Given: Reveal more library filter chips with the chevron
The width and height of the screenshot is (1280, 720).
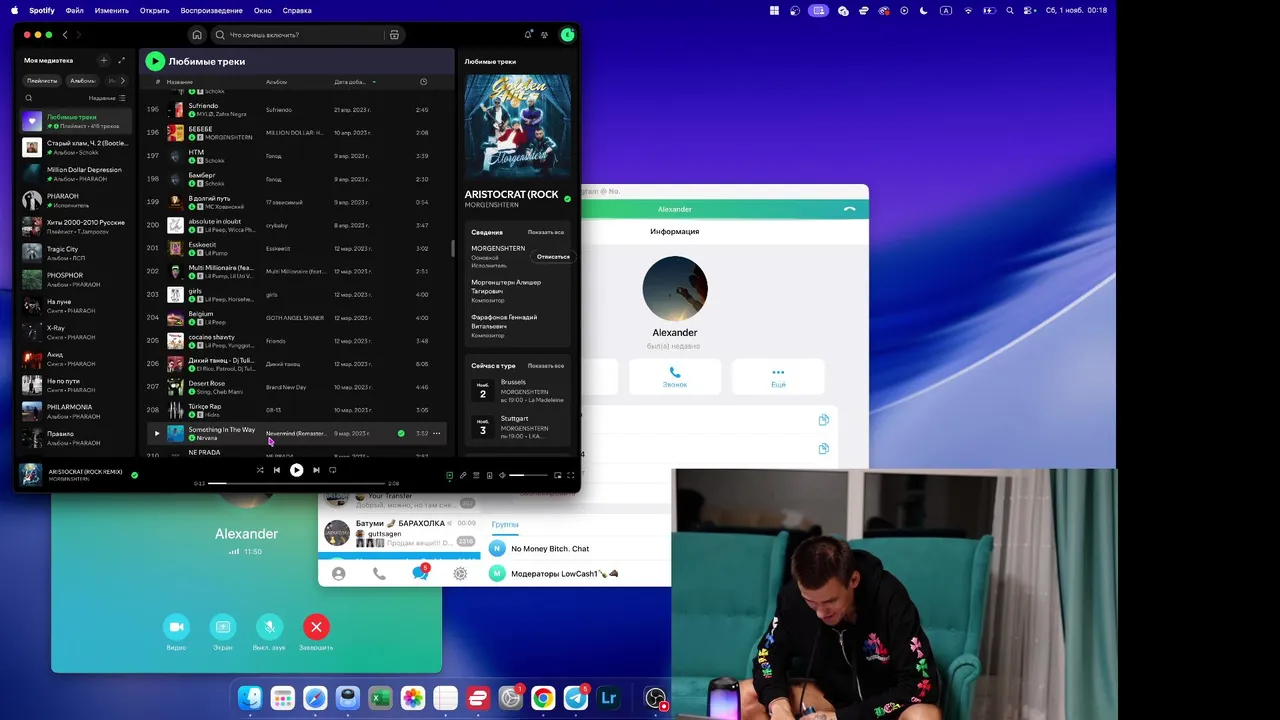Looking at the screenshot, I should 123,80.
